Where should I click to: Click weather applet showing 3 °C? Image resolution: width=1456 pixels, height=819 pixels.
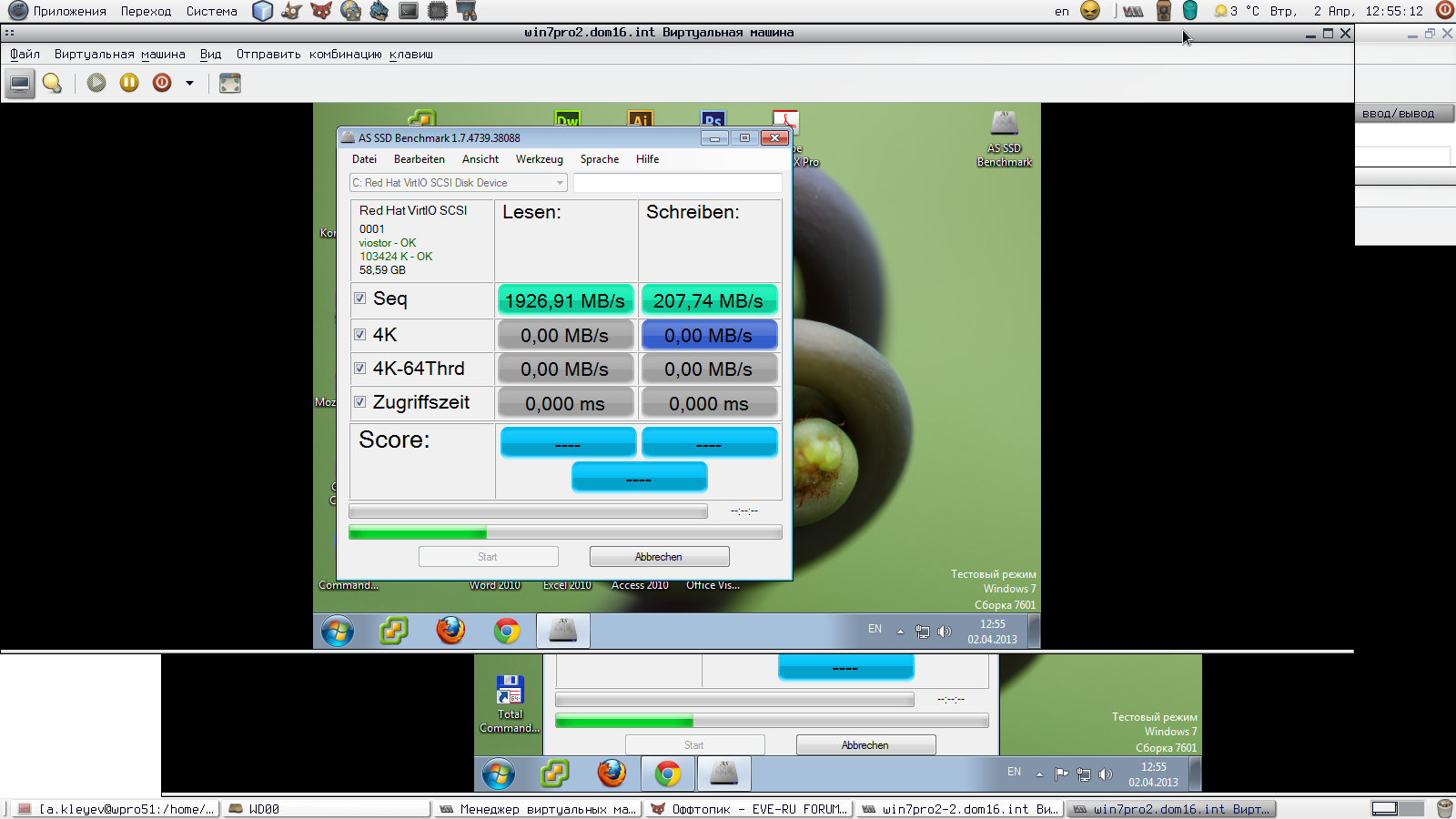[1238, 11]
